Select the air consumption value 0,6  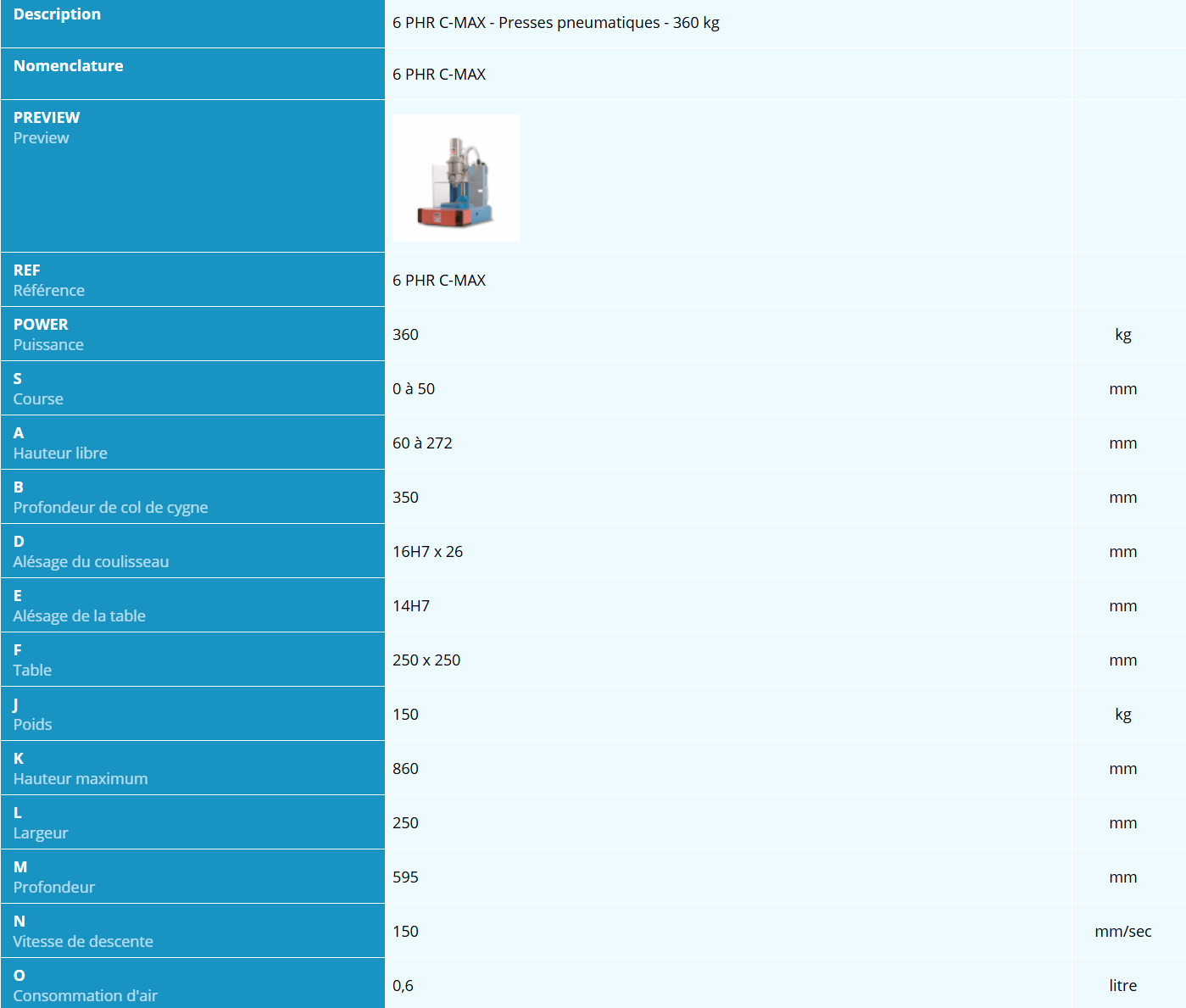click(403, 986)
